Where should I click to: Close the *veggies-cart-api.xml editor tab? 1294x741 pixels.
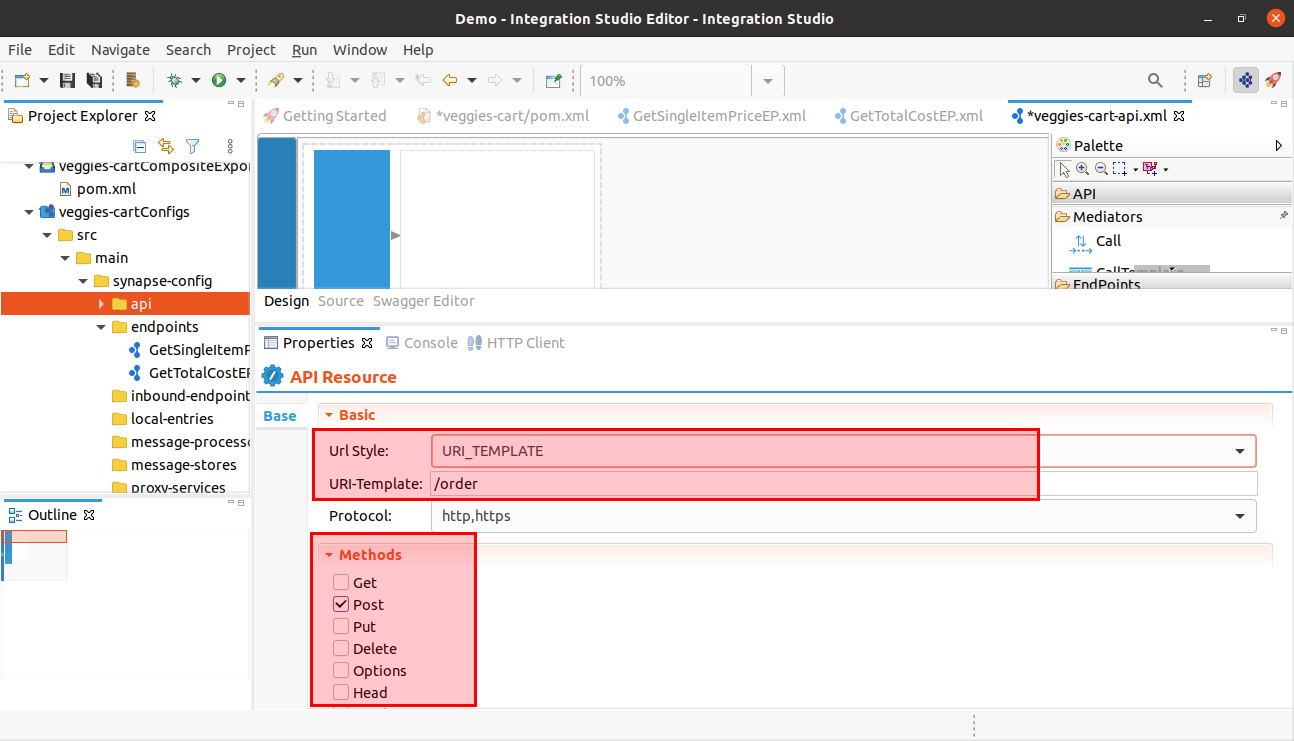[x=1178, y=116]
